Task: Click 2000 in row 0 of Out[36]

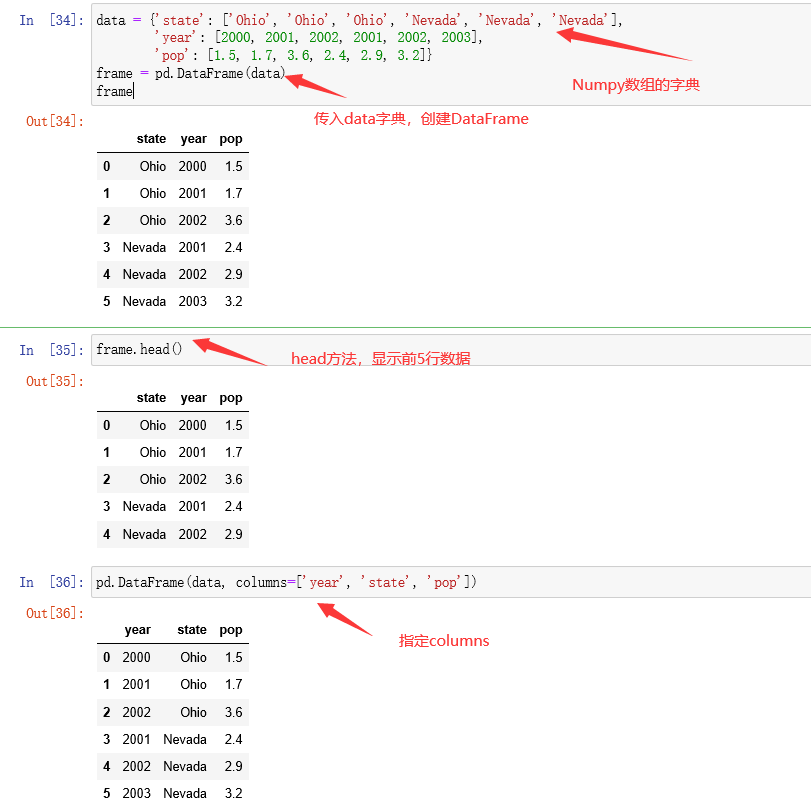Action: pos(137,657)
